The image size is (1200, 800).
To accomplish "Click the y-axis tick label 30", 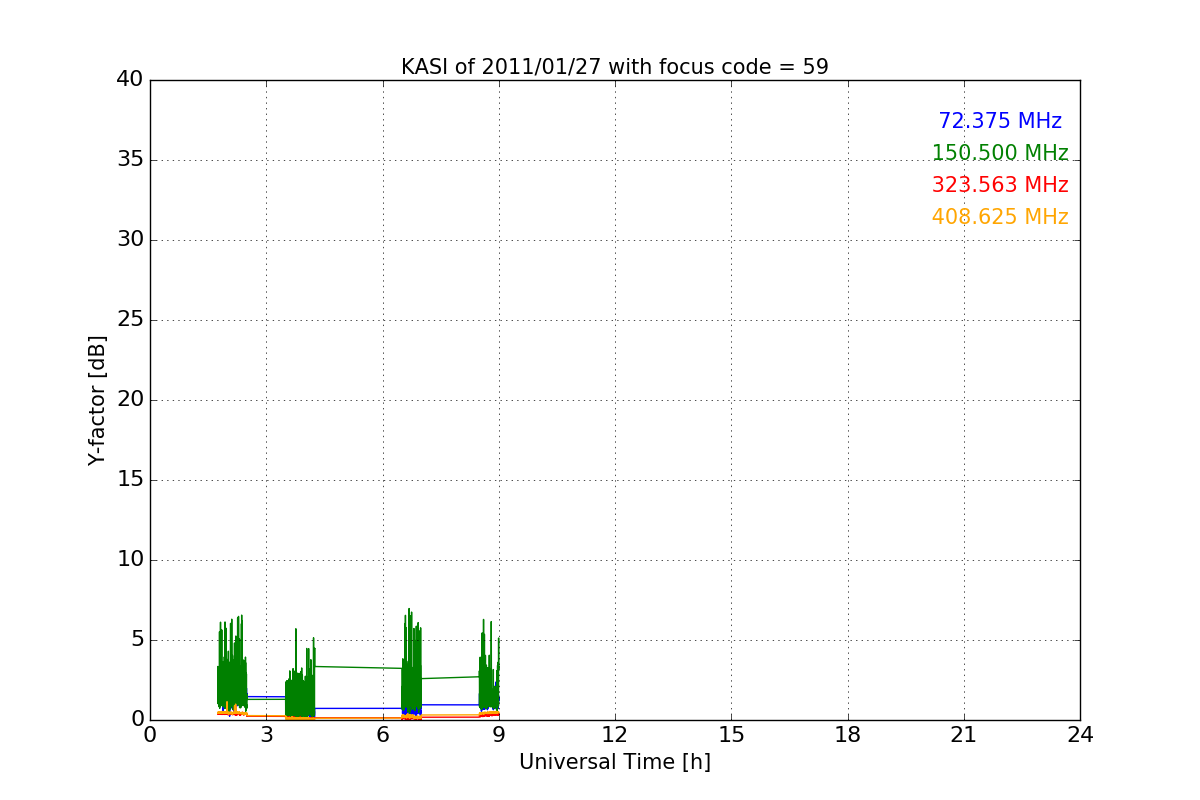I will tap(130, 240).
